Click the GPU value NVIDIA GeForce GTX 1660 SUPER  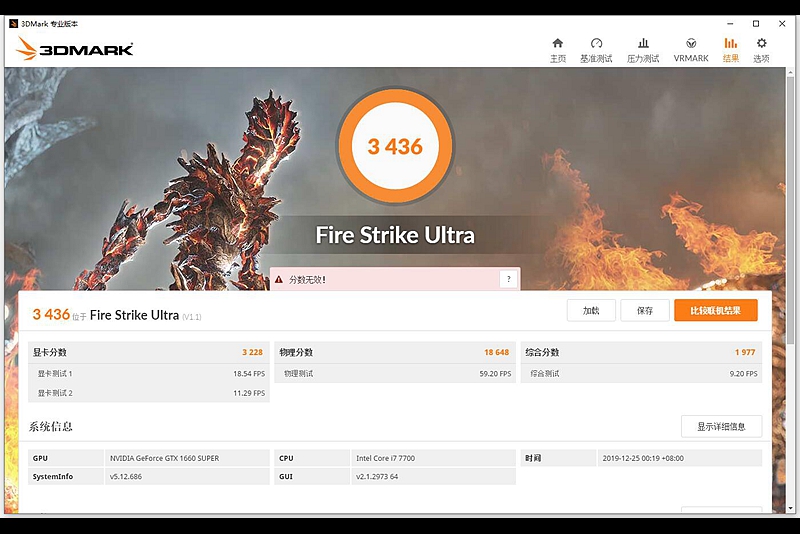tap(164, 458)
